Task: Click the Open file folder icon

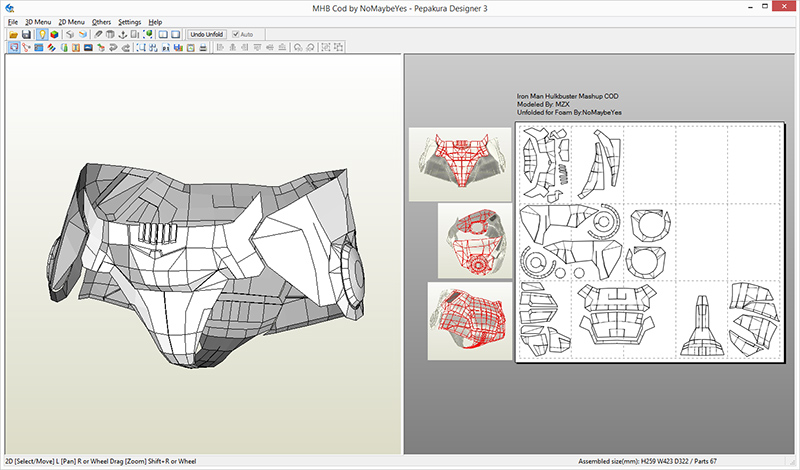Action: (14, 34)
